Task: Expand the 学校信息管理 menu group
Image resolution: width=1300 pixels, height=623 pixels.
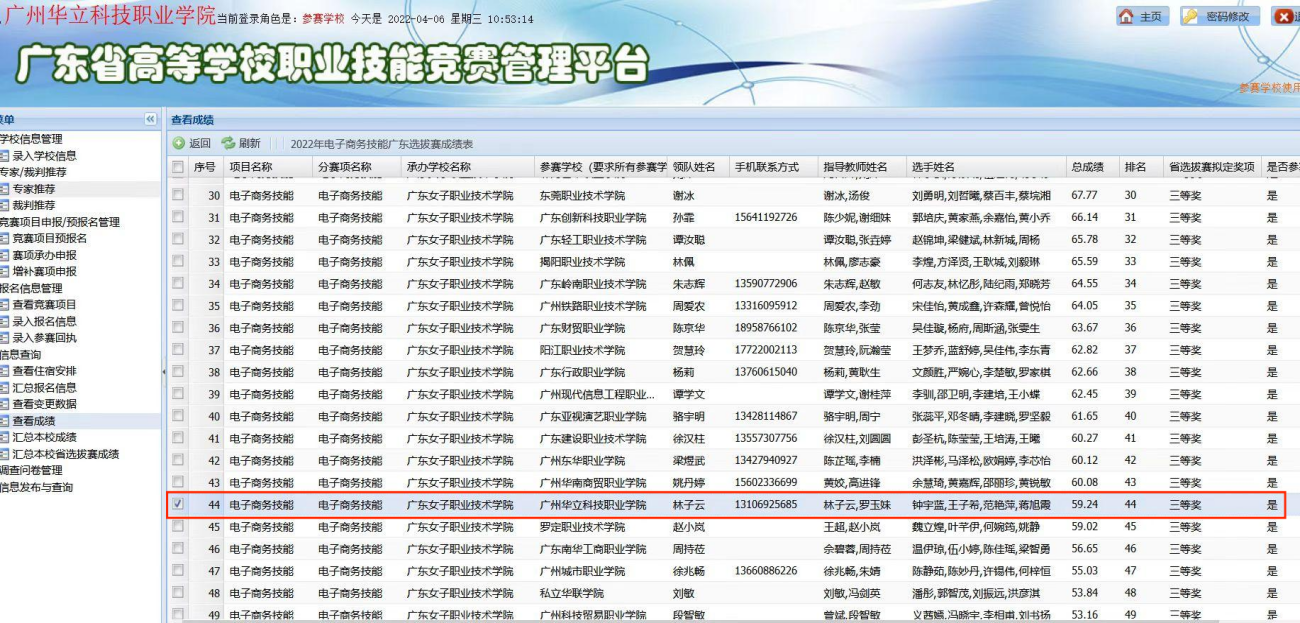Action: tap(30, 139)
